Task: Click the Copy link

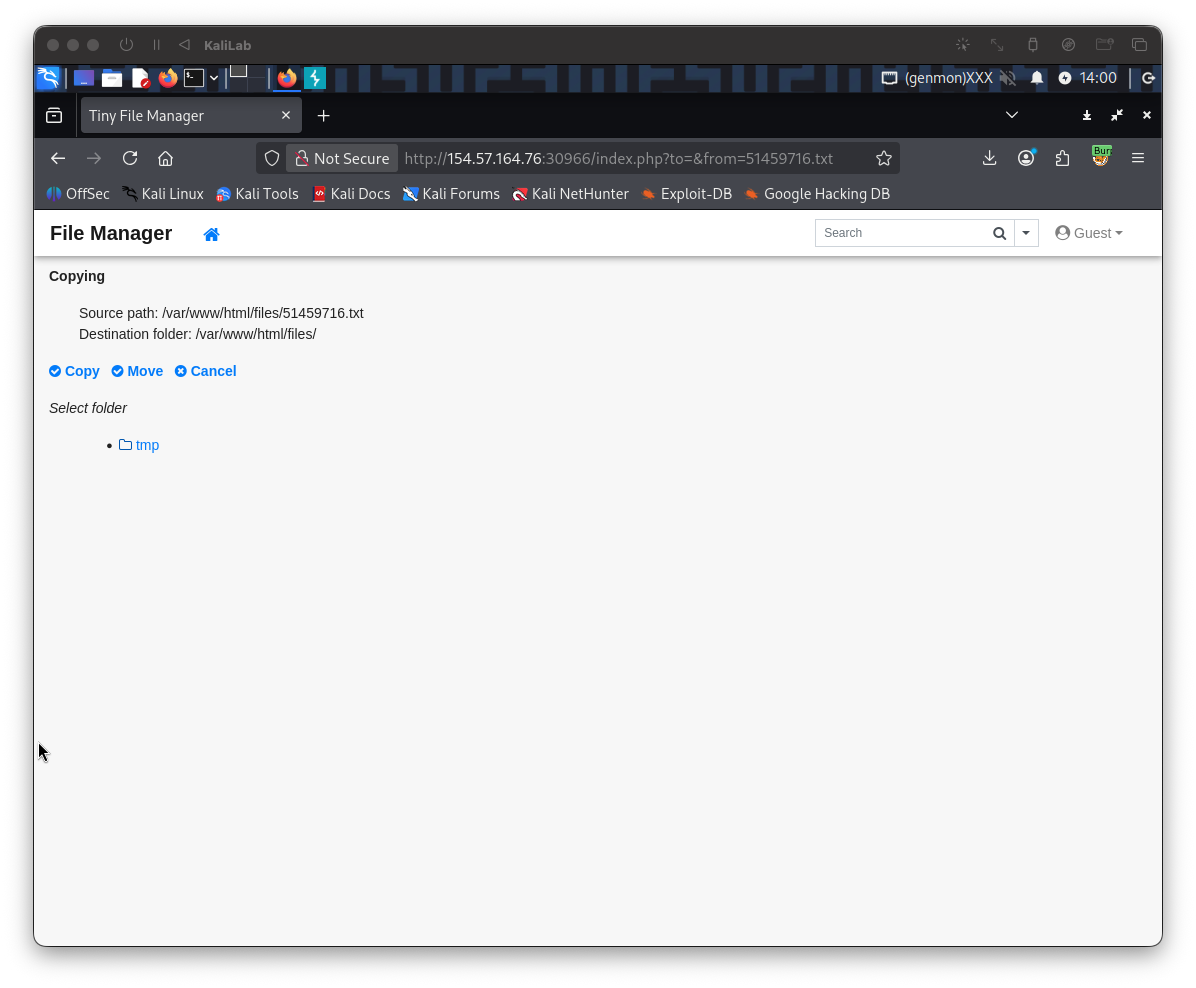Action: point(75,371)
